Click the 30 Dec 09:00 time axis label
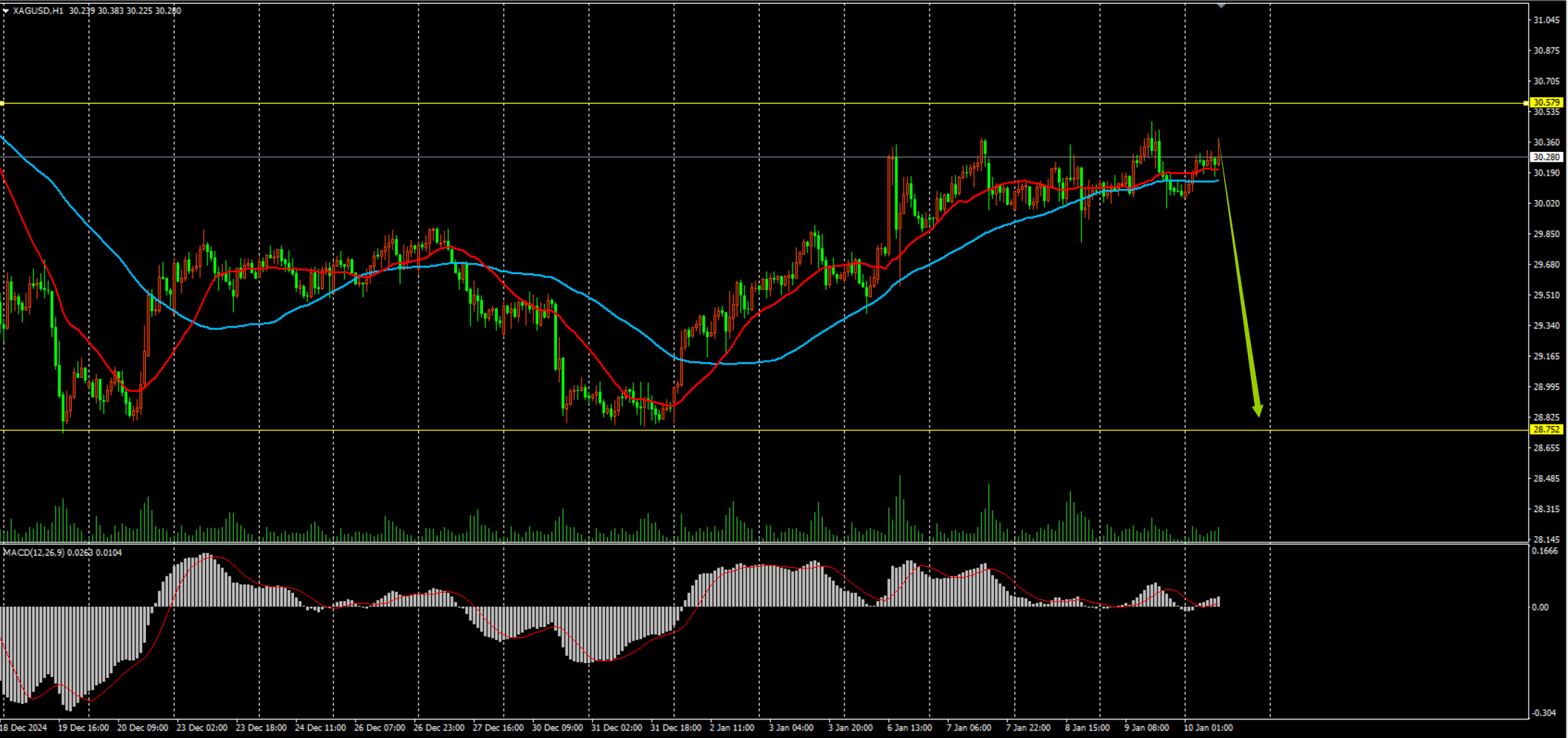Screen dimensions: 1568x738 pos(558,728)
